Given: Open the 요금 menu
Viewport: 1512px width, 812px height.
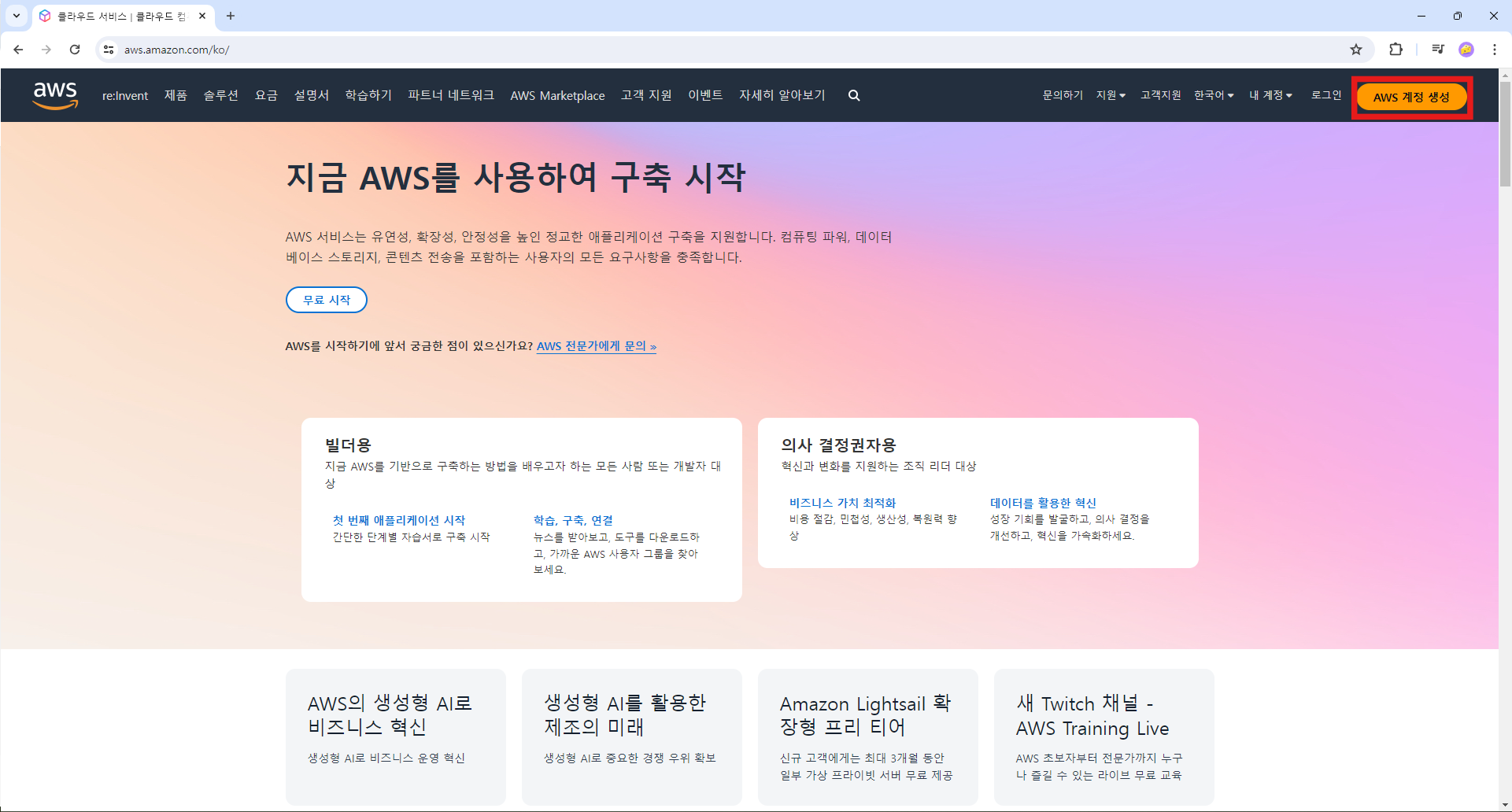Looking at the screenshot, I should pyautogui.click(x=266, y=95).
